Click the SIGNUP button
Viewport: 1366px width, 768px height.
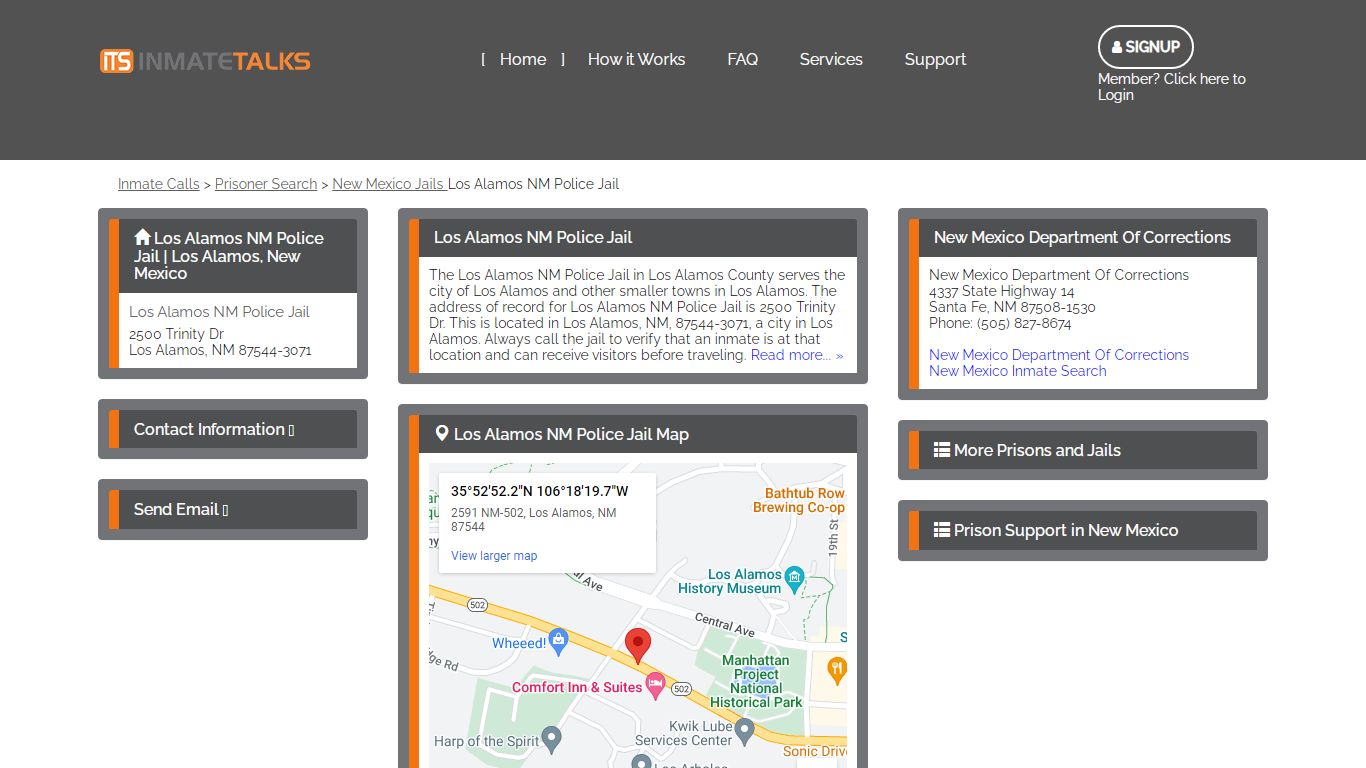click(x=1146, y=47)
